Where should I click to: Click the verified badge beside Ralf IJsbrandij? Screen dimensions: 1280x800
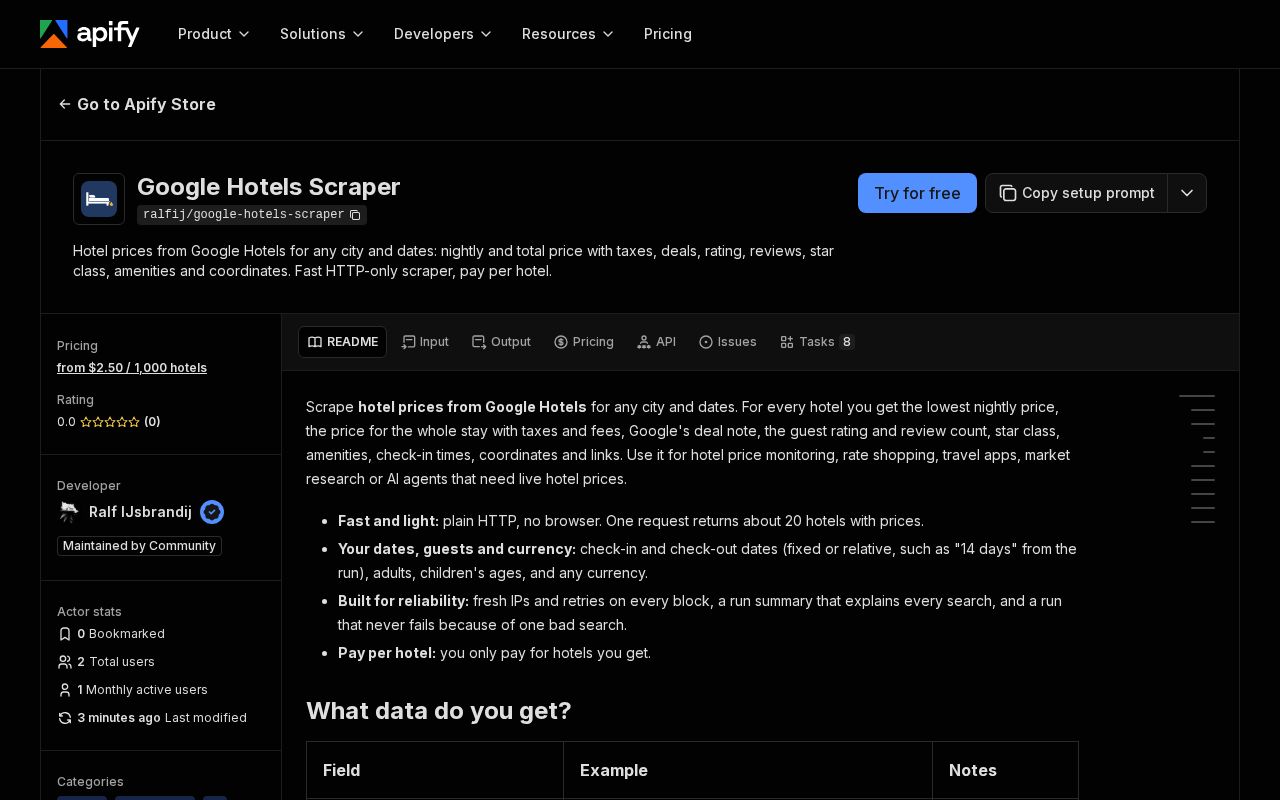coord(212,512)
